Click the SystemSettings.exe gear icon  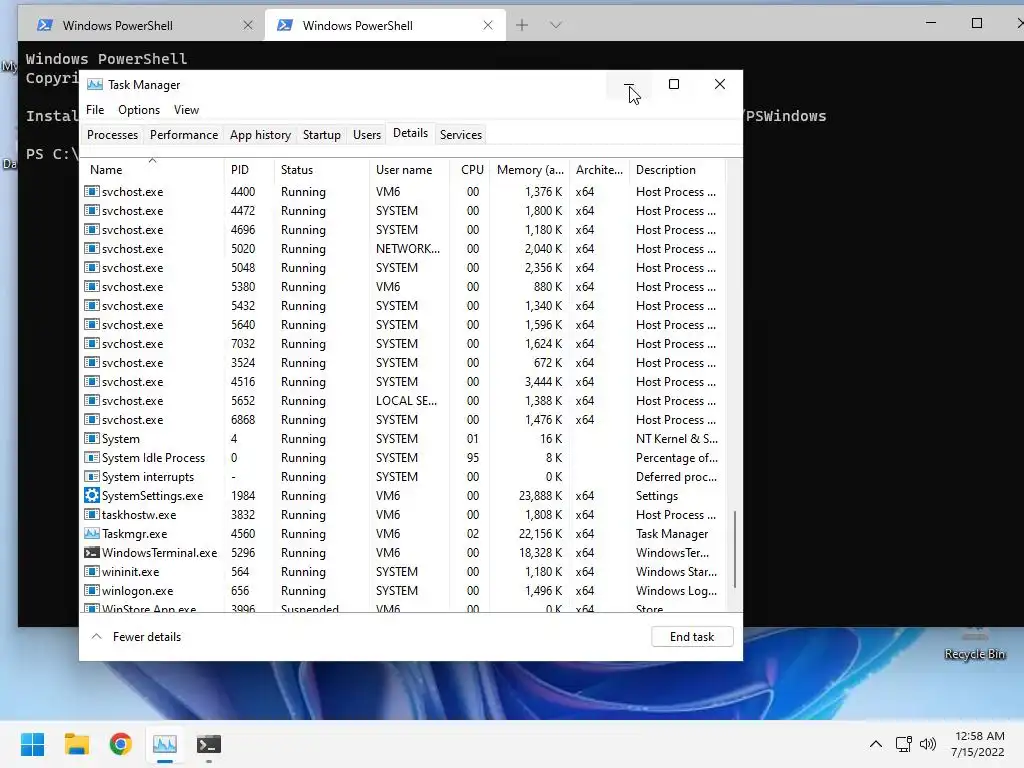click(91, 496)
